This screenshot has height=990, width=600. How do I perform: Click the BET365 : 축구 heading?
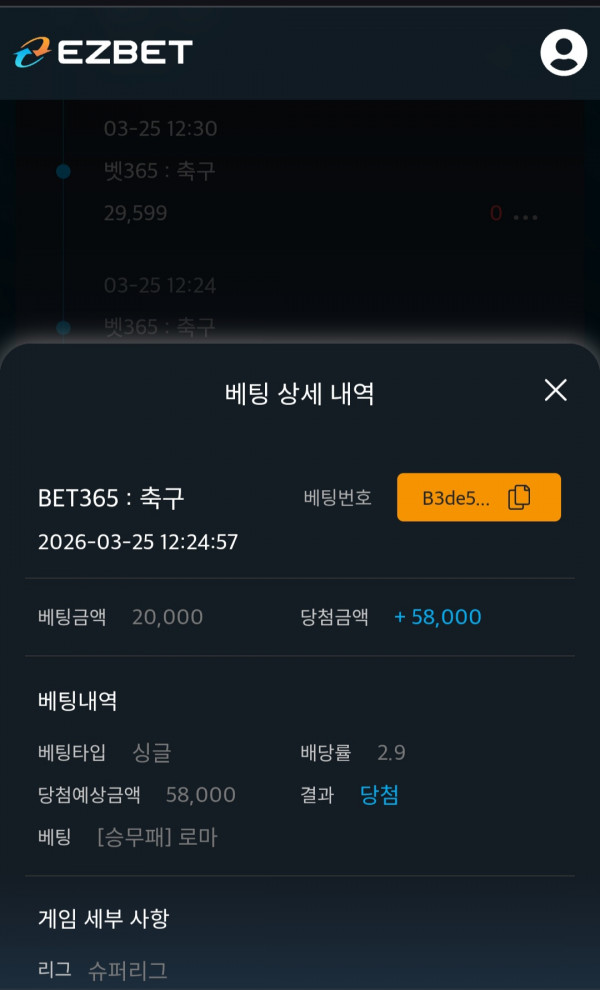(x=111, y=498)
